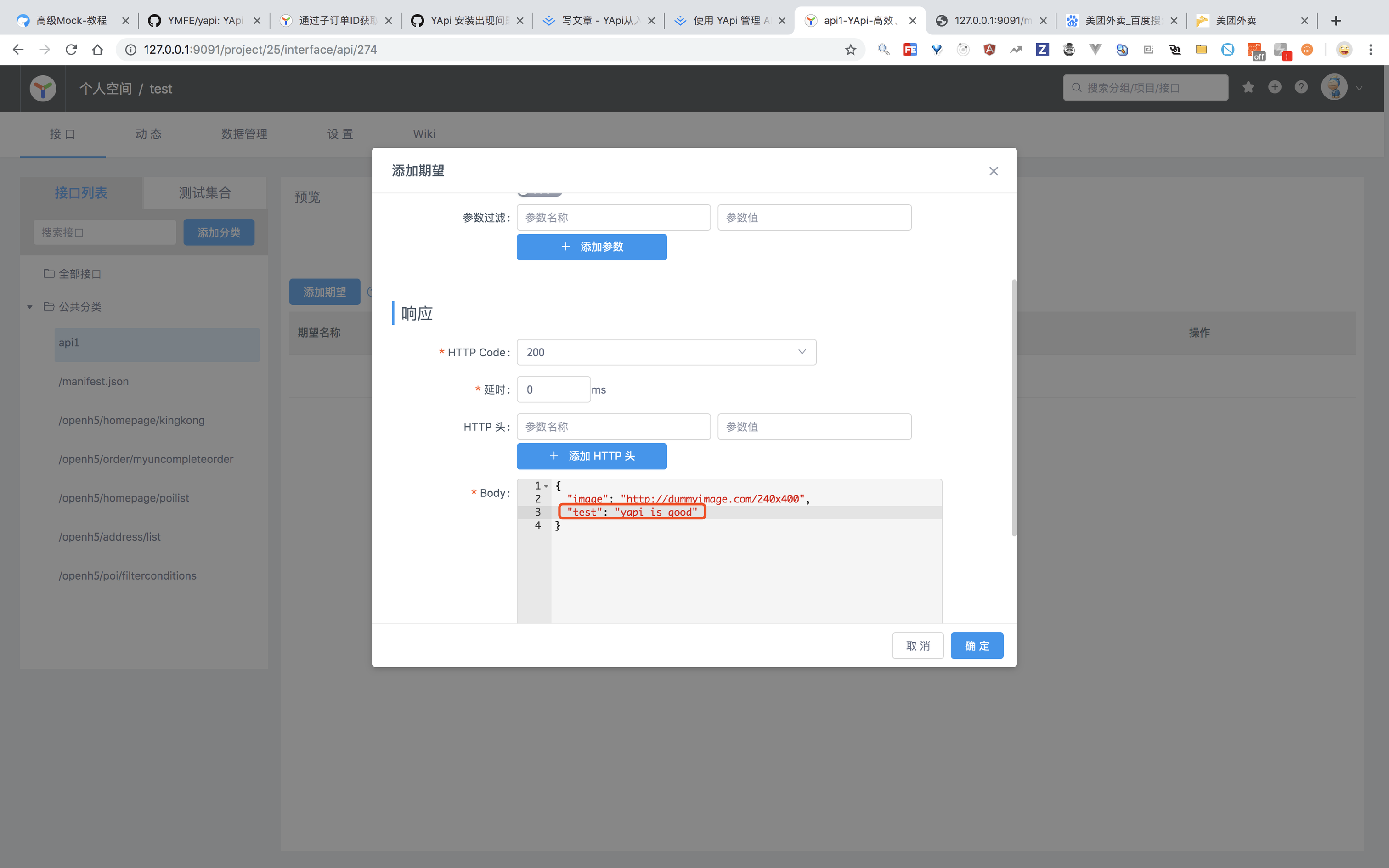Click the 添加期望 button behind dialog
The height and width of the screenshot is (868, 1389).
(324, 292)
